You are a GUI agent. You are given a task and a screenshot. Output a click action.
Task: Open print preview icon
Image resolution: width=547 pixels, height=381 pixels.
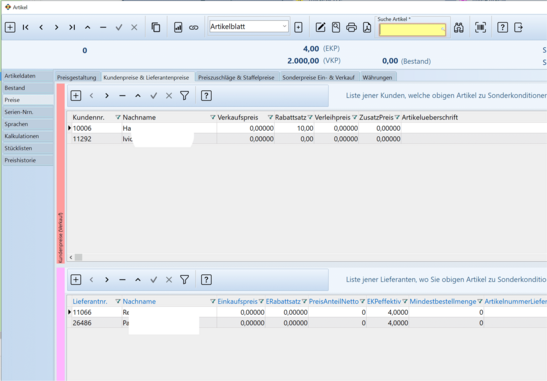[336, 27]
